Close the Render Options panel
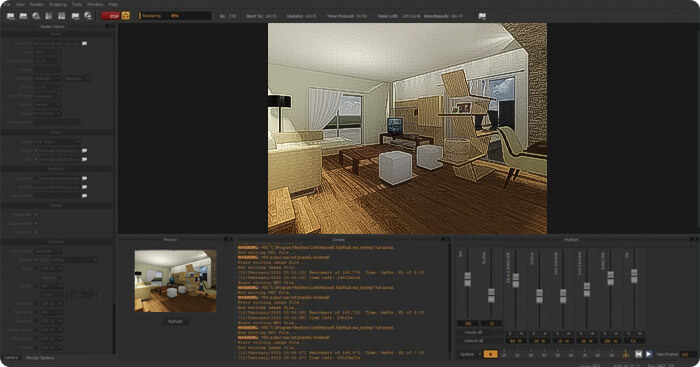 pyautogui.click(x=112, y=26)
